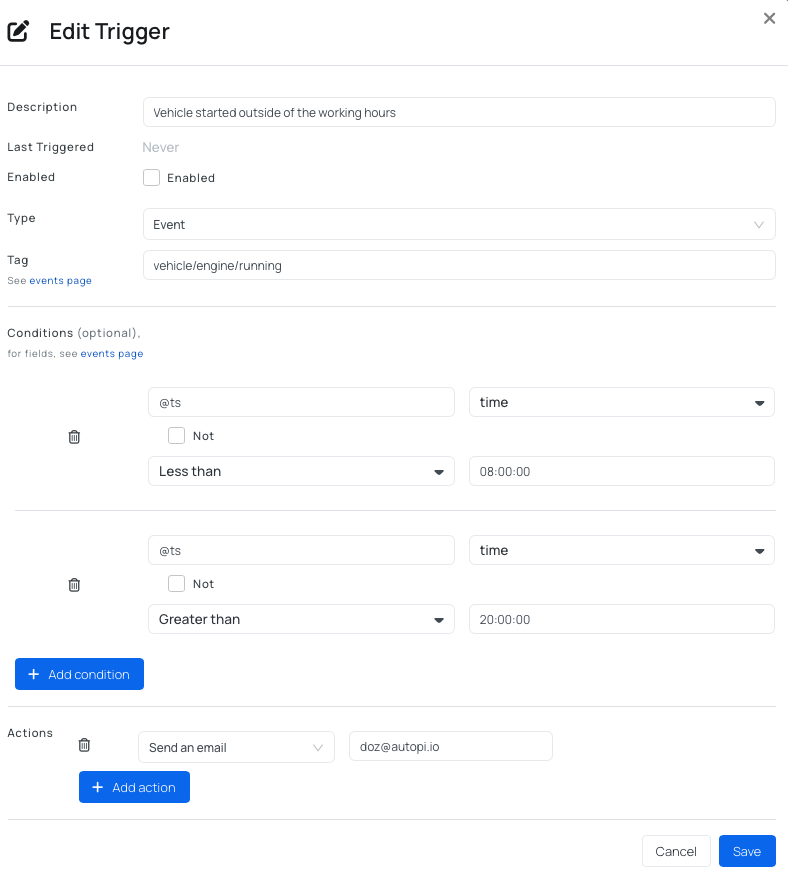Click the Description text field
This screenshot has height=878, width=788.
click(x=459, y=113)
